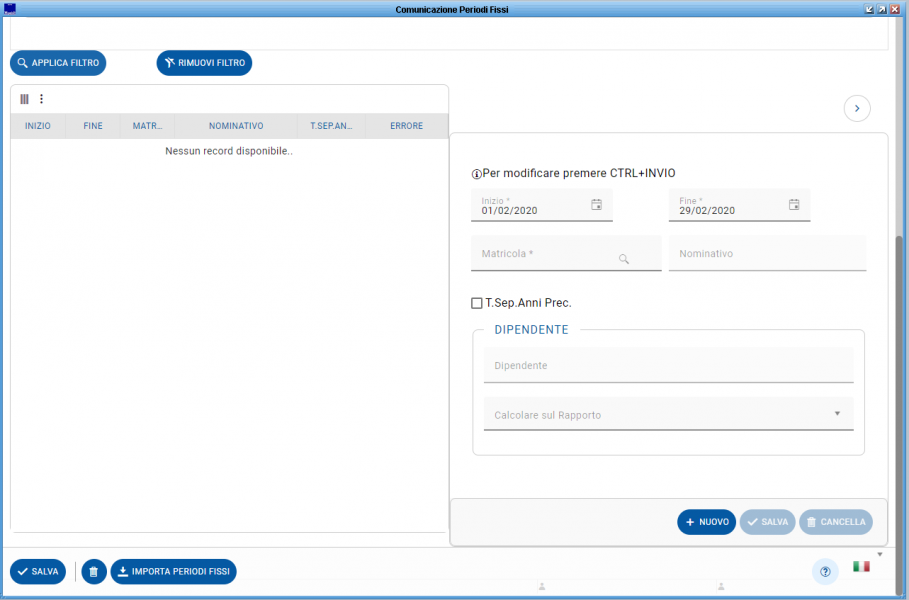Click the maximize arrow icon in title bar
Image resolution: width=909 pixels, height=600 pixels.
coord(882,9)
